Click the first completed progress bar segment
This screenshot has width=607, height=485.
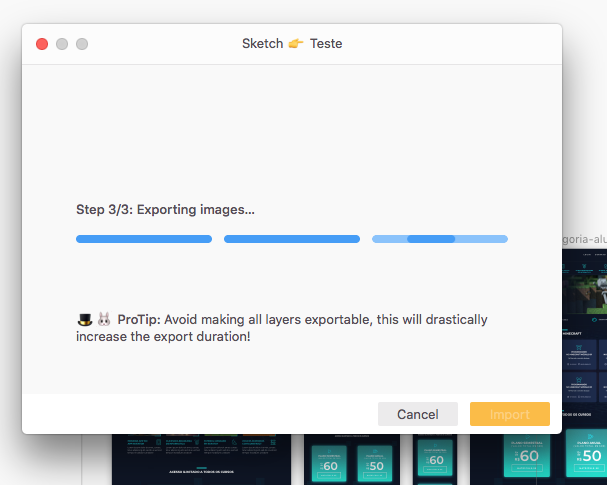click(144, 239)
